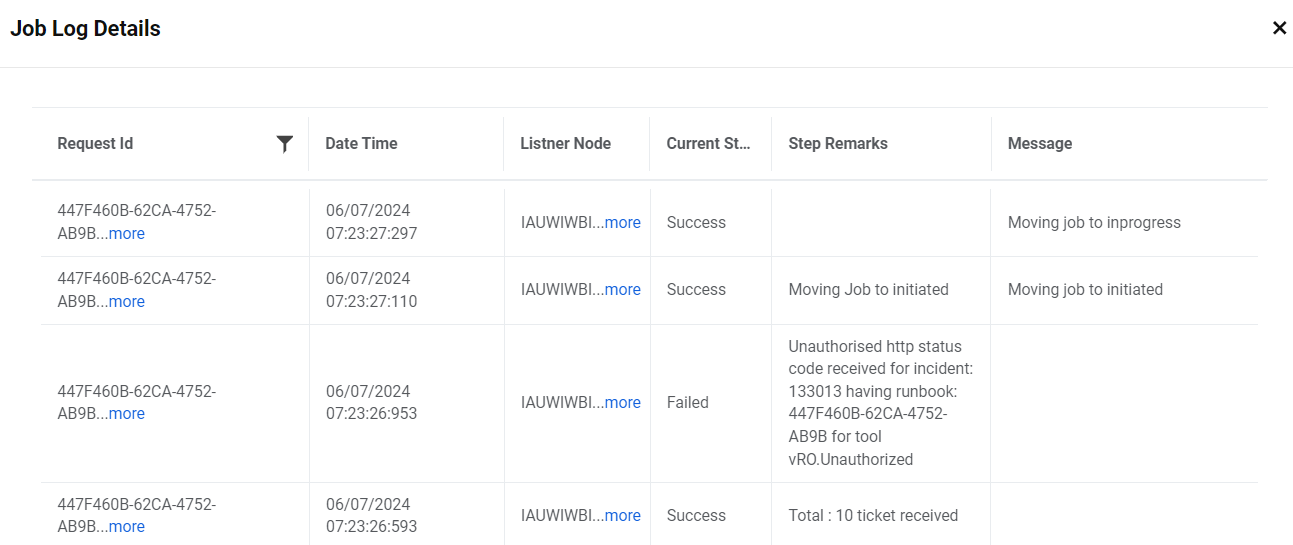Screen dimensions: 1293x545
Task: Select the Failed status cell
Action: [x=688, y=403]
